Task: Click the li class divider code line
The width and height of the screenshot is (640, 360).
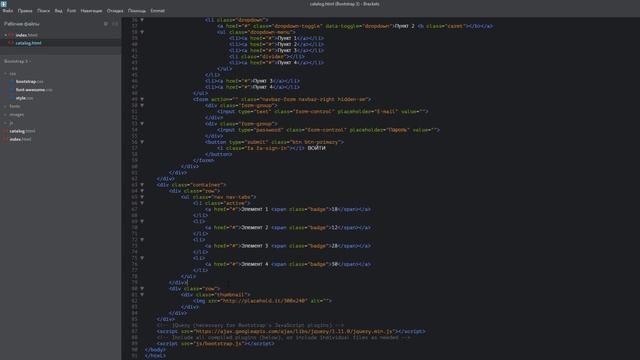Action: [267, 56]
